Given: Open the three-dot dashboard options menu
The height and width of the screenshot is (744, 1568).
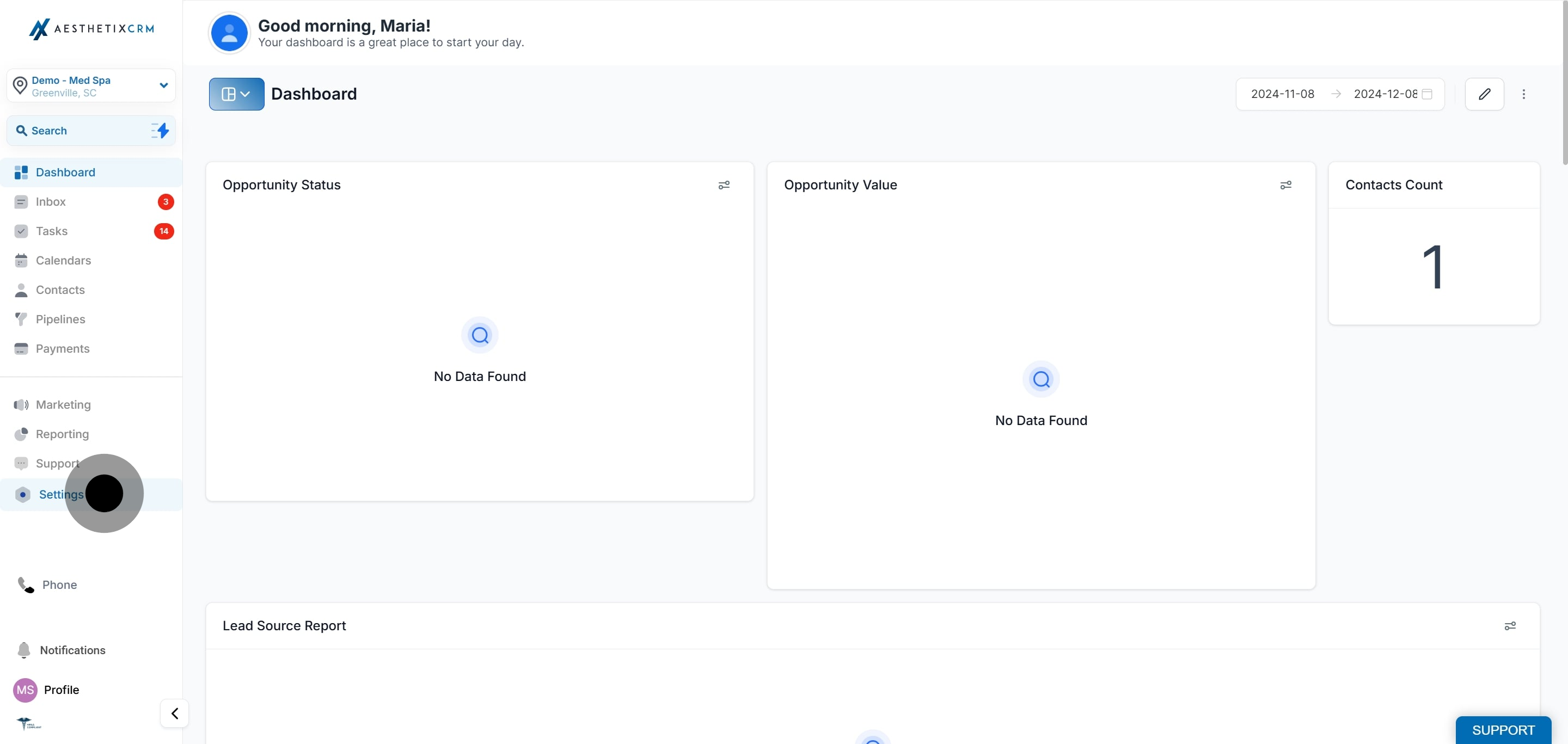Looking at the screenshot, I should click(x=1523, y=94).
